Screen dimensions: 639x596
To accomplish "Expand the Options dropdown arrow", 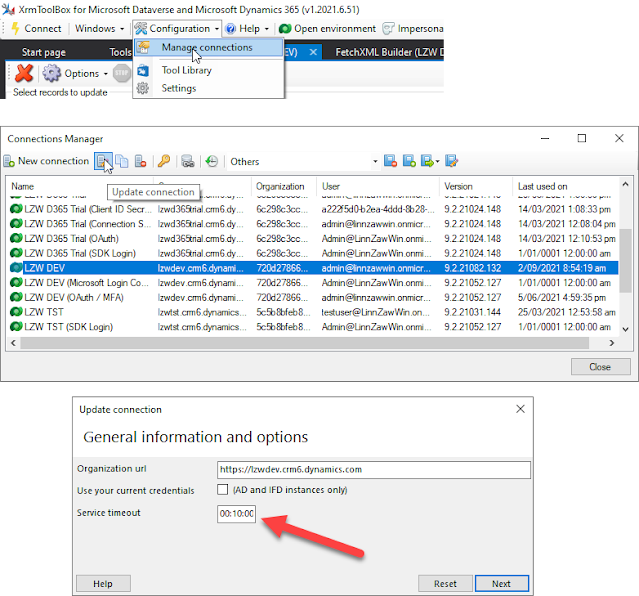I will click(x=106, y=74).
